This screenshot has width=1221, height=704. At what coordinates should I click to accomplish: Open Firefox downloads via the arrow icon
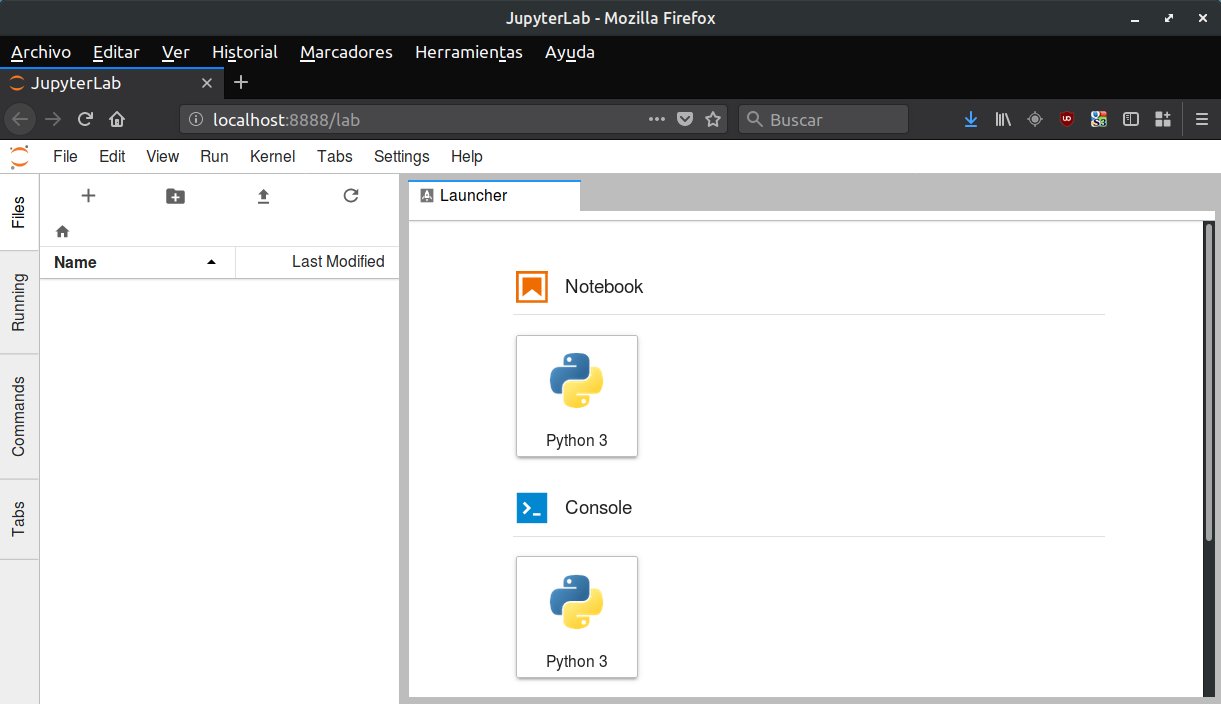(970, 119)
